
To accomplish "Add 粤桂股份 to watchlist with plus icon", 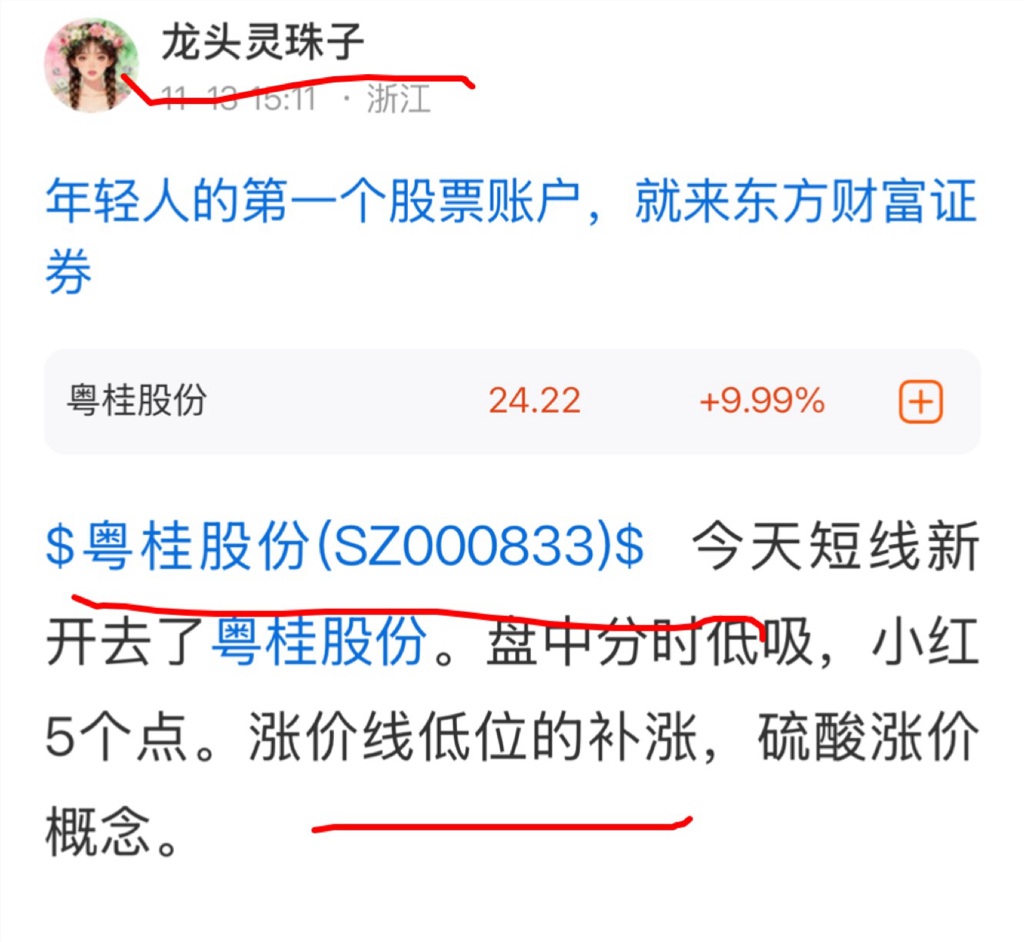I will click(921, 401).
